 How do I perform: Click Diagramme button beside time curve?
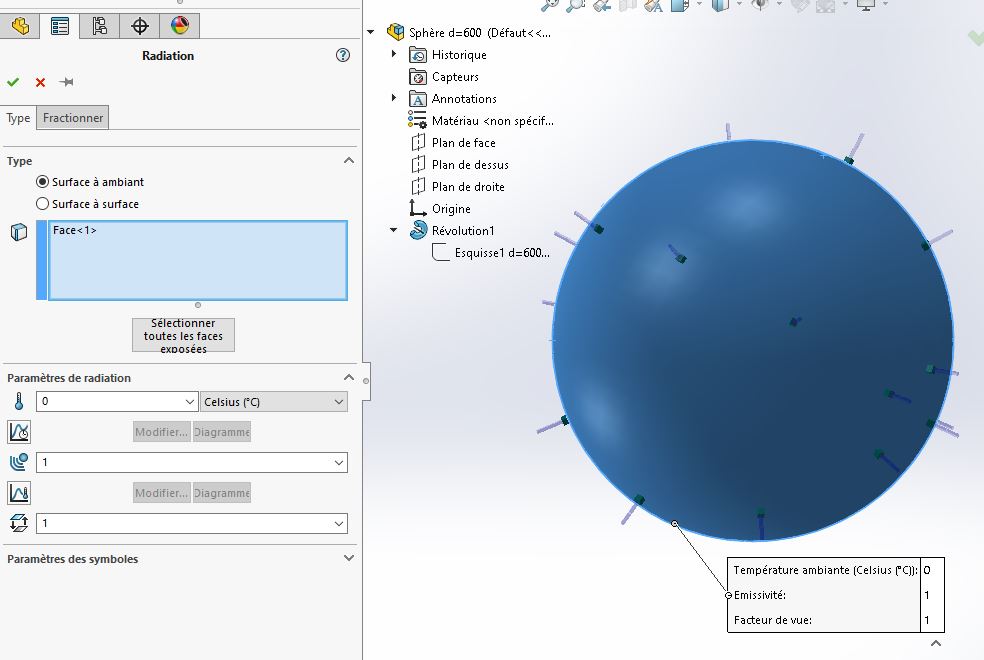[222, 432]
